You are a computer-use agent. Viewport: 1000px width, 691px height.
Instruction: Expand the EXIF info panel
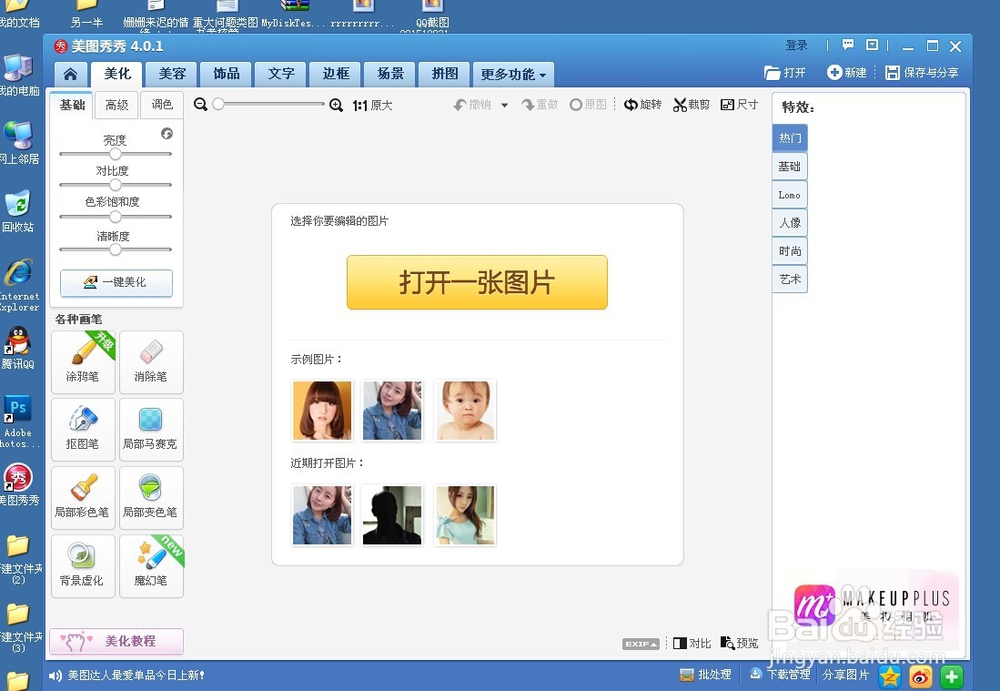(x=640, y=643)
